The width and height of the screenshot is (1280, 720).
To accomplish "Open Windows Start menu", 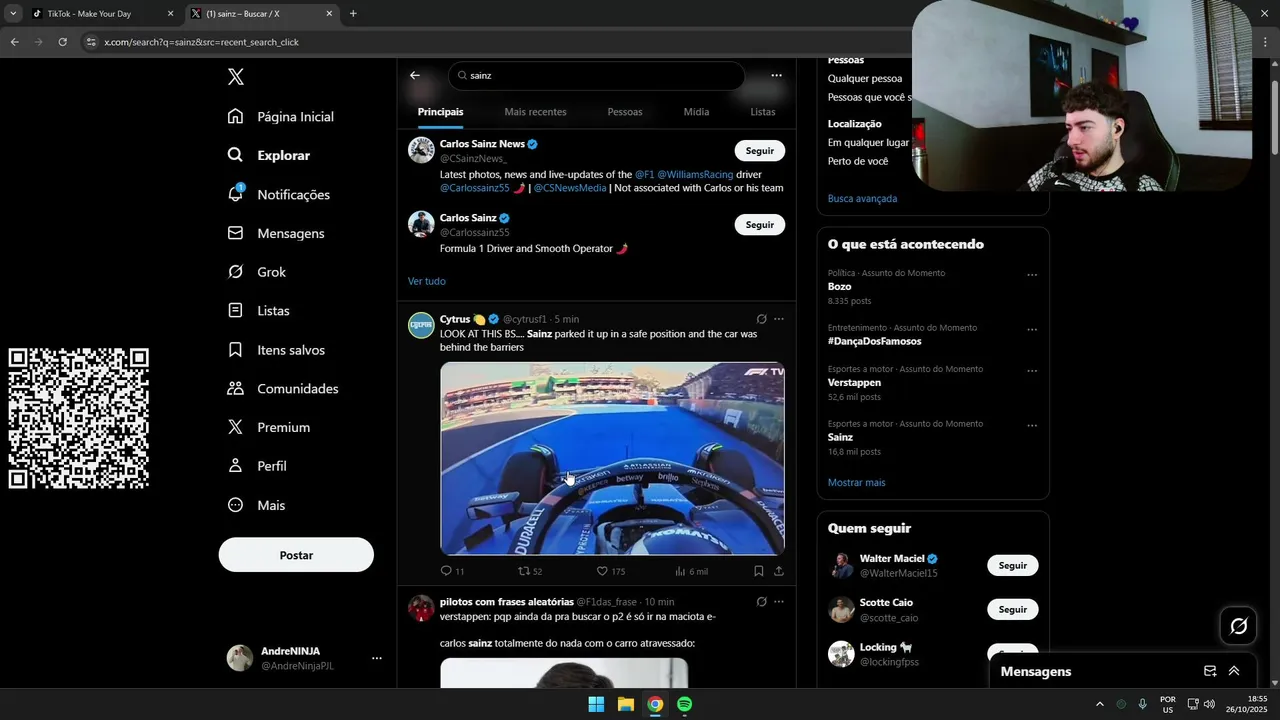I will point(596,704).
